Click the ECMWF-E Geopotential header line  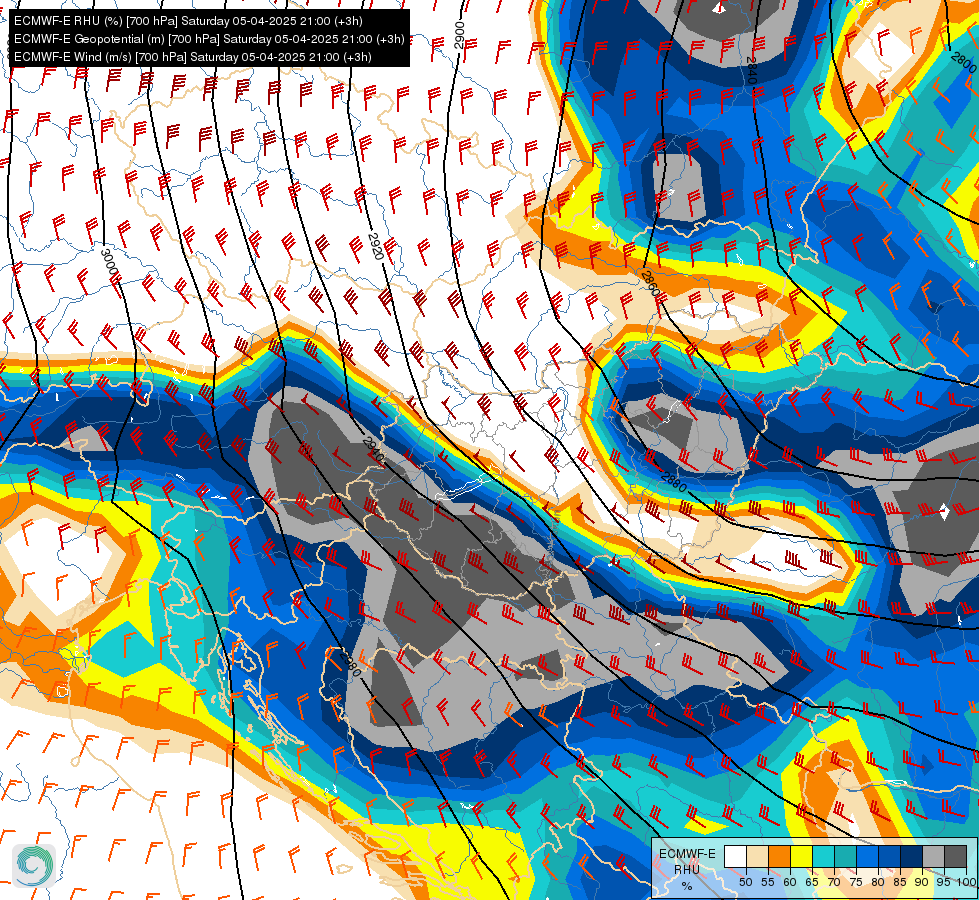[x=209, y=39]
